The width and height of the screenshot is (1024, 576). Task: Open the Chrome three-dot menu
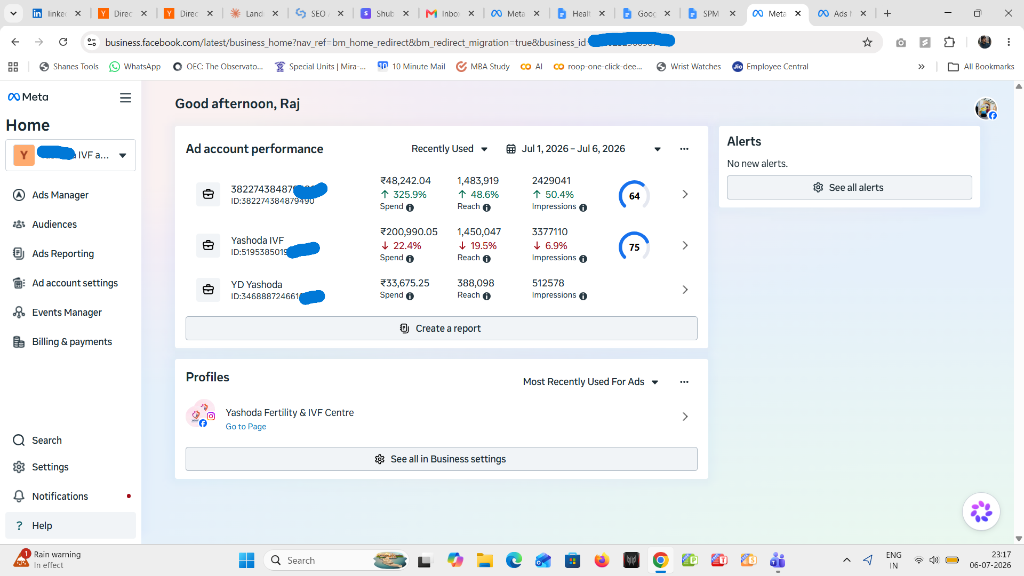[x=1009, y=42]
